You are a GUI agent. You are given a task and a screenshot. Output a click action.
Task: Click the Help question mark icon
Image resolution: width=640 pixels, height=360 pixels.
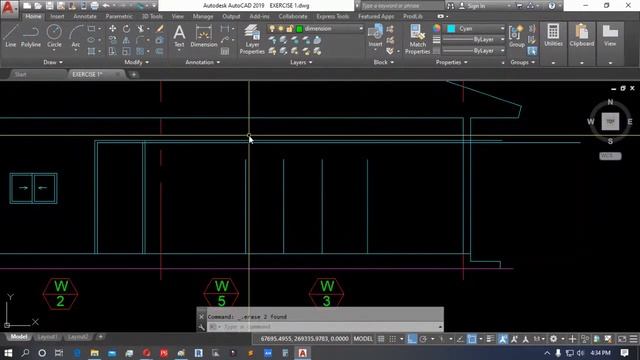coord(551,6)
